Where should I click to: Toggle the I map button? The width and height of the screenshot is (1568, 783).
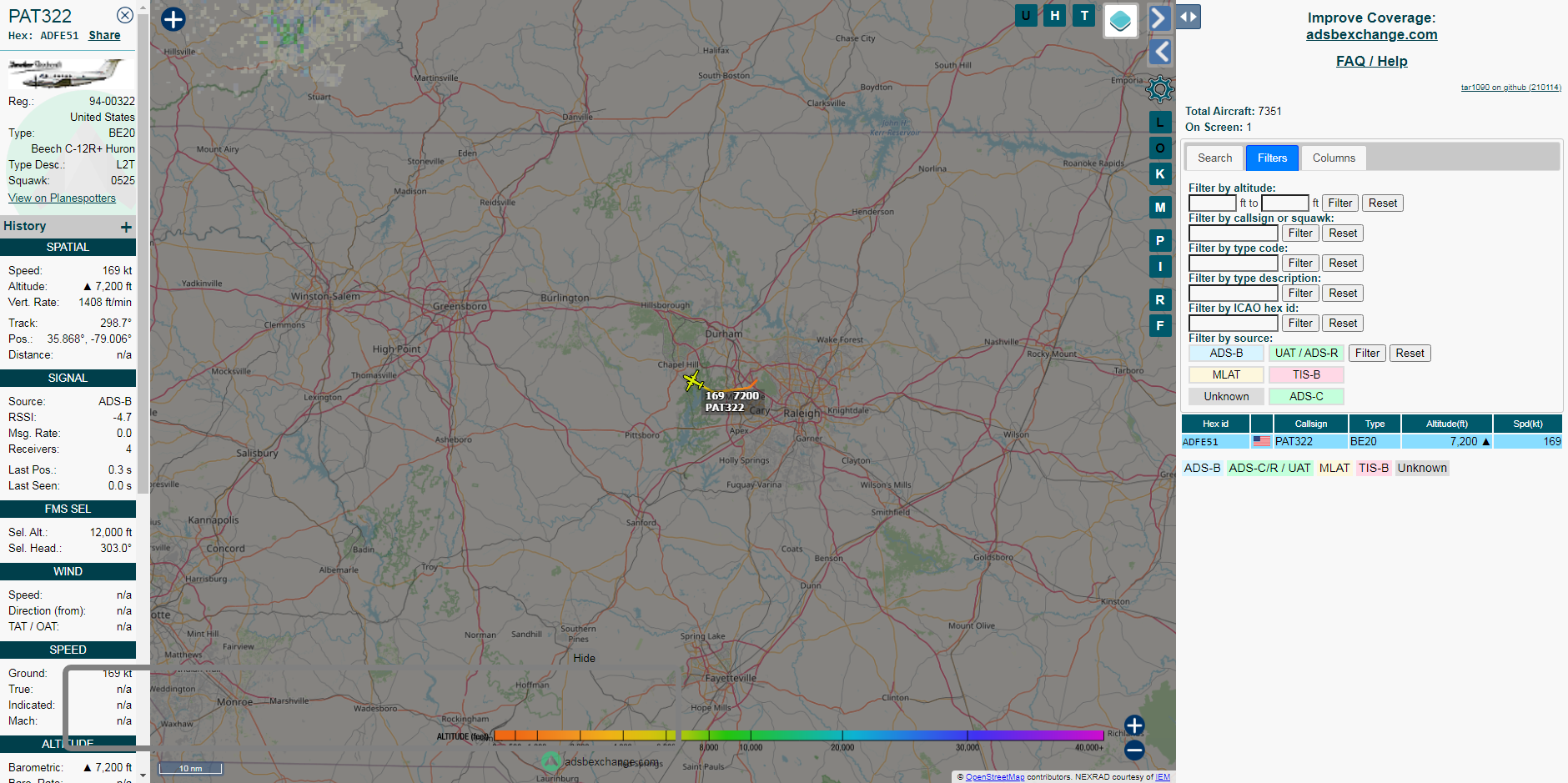pos(1160,266)
